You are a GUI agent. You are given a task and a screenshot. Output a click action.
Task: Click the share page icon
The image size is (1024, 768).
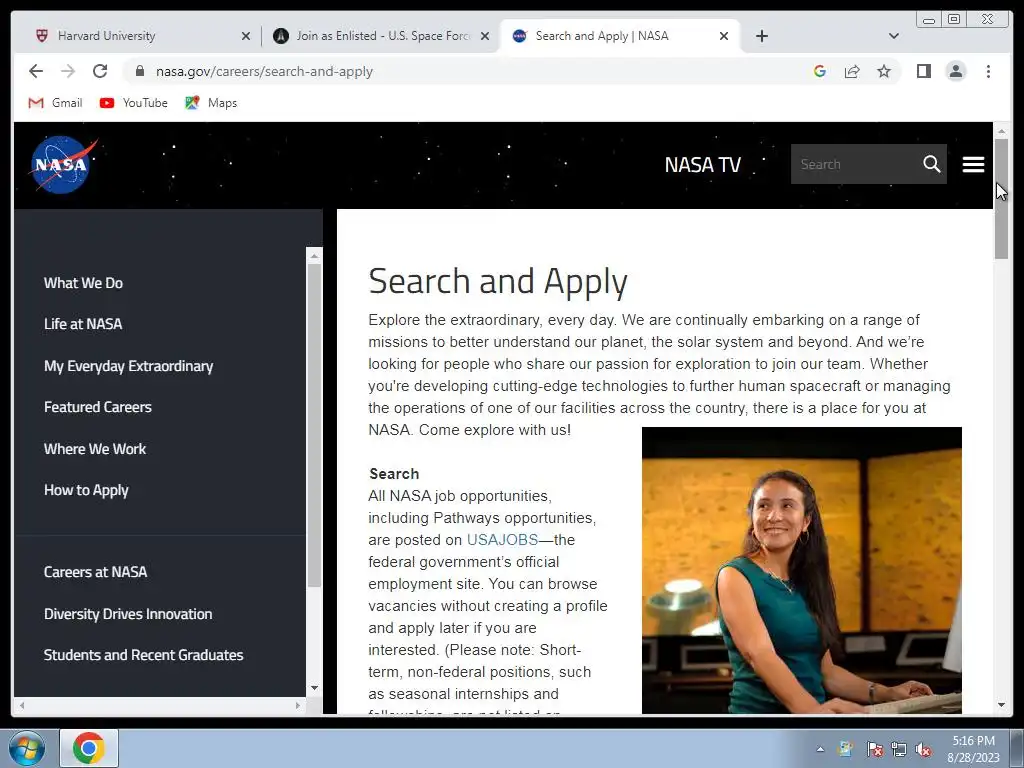coord(852,71)
